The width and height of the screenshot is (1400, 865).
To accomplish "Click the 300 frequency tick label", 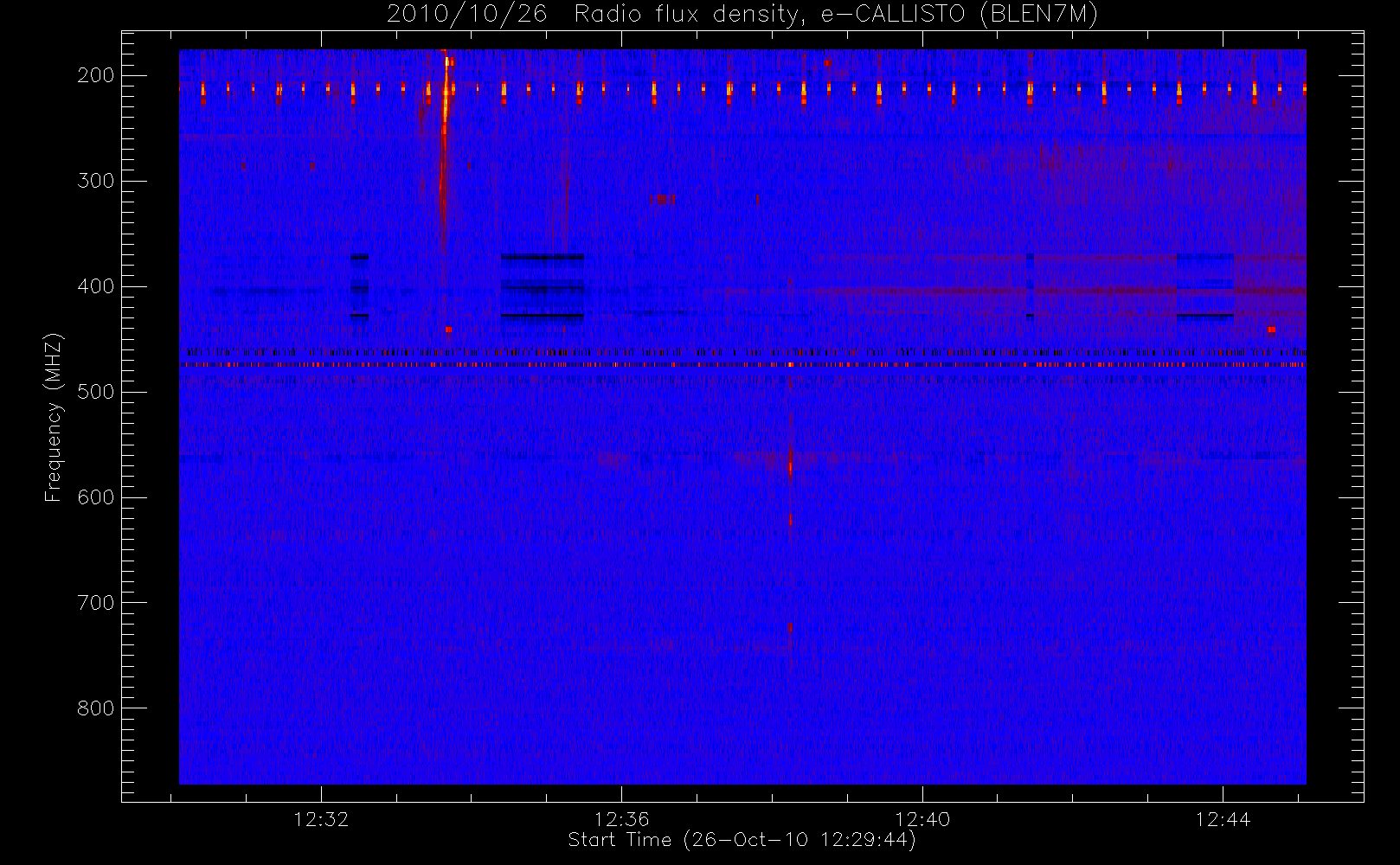I will click(x=96, y=181).
